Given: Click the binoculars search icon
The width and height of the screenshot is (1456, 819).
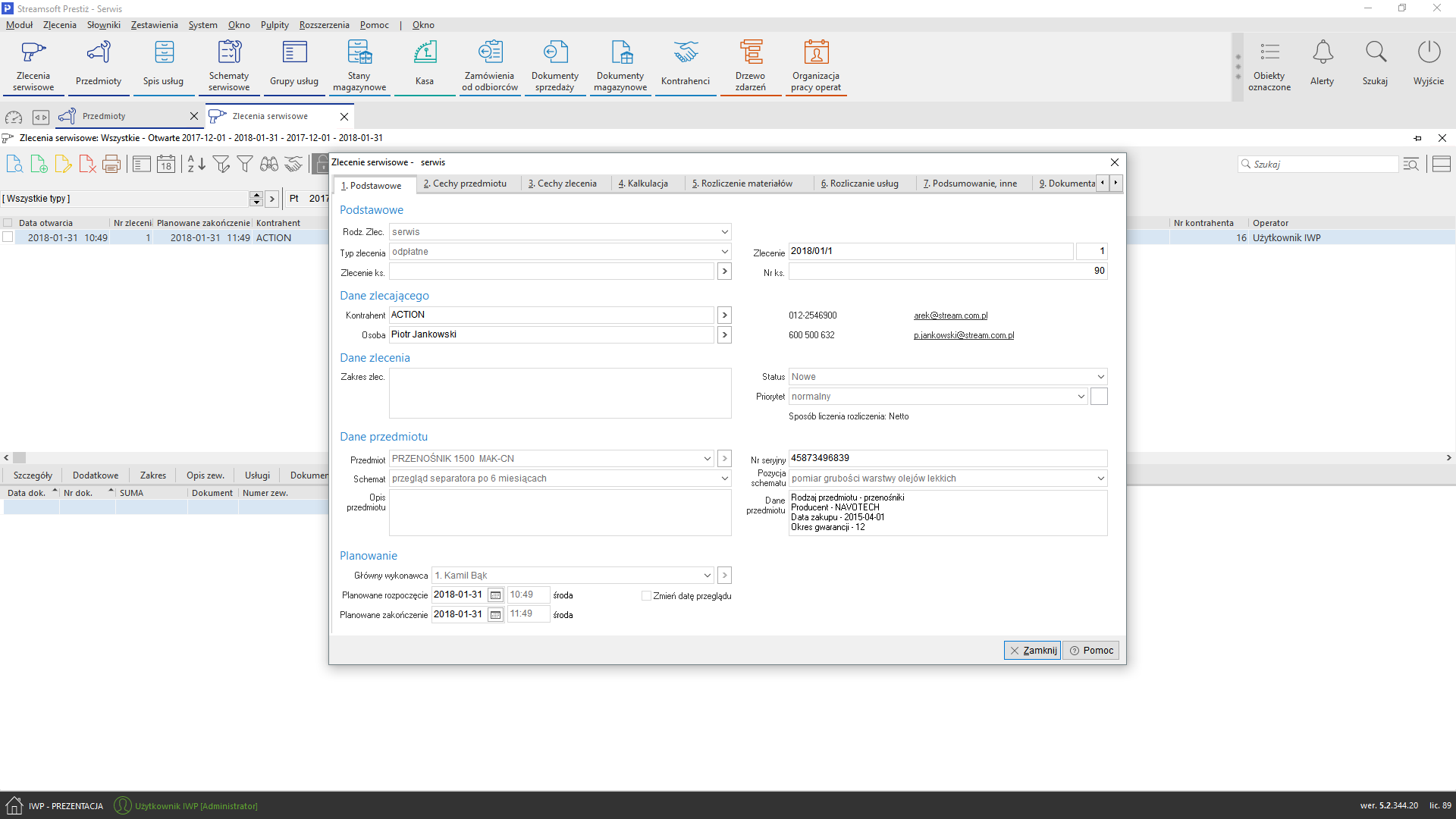Looking at the screenshot, I should (x=269, y=164).
